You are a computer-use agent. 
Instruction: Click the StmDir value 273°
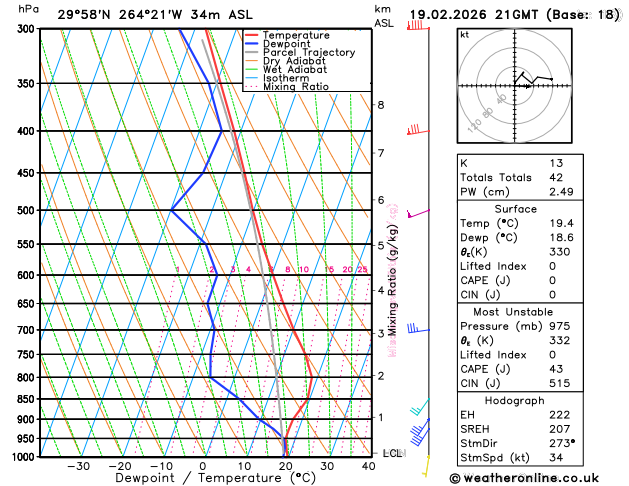(562, 443)
